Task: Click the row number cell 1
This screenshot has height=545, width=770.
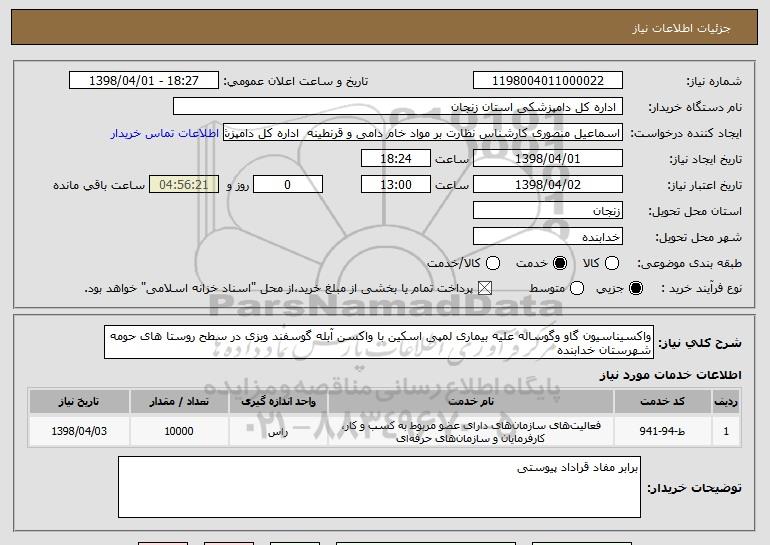Action: pyautogui.click(x=726, y=432)
